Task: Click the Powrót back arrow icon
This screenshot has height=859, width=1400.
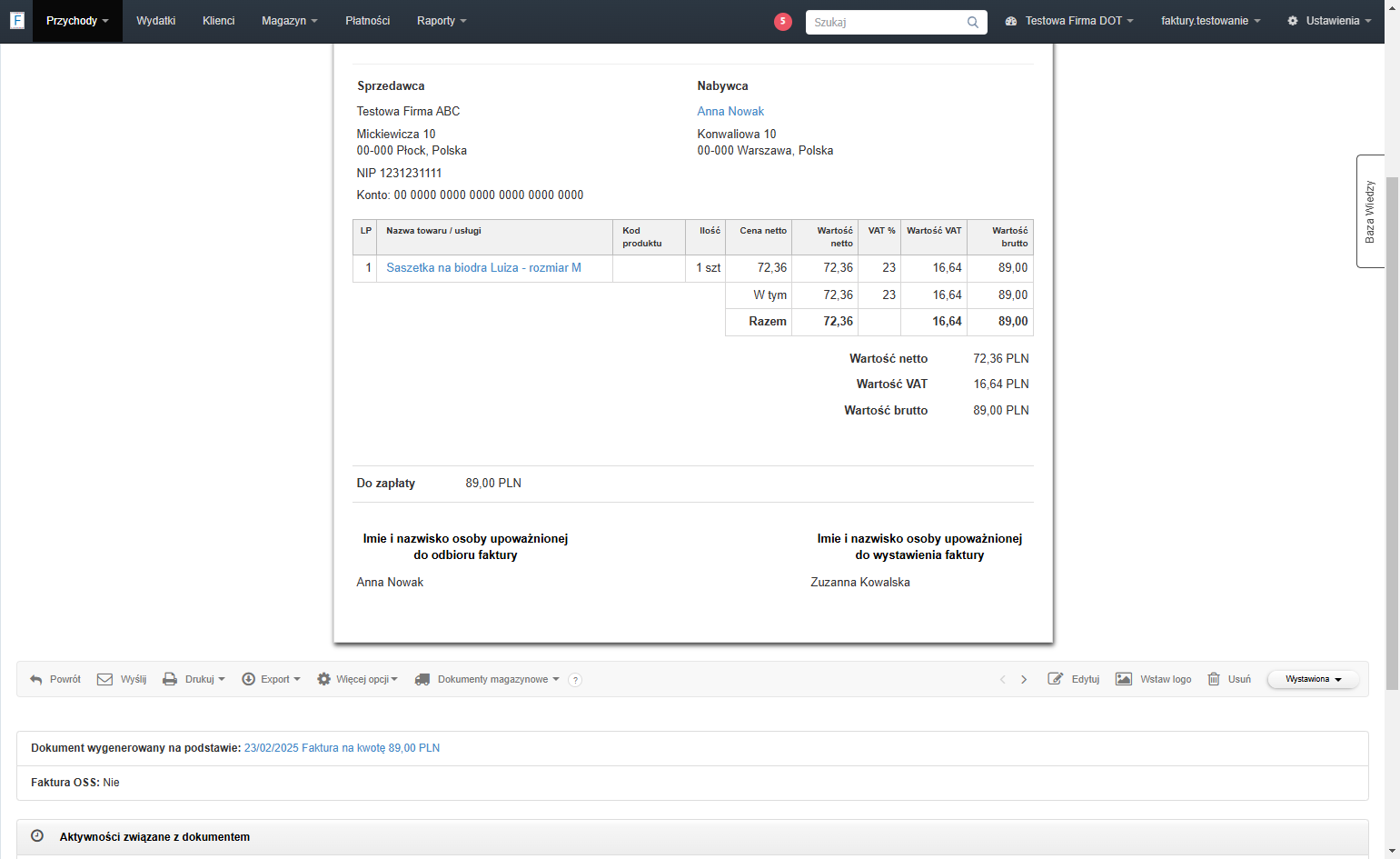Action: 36,679
